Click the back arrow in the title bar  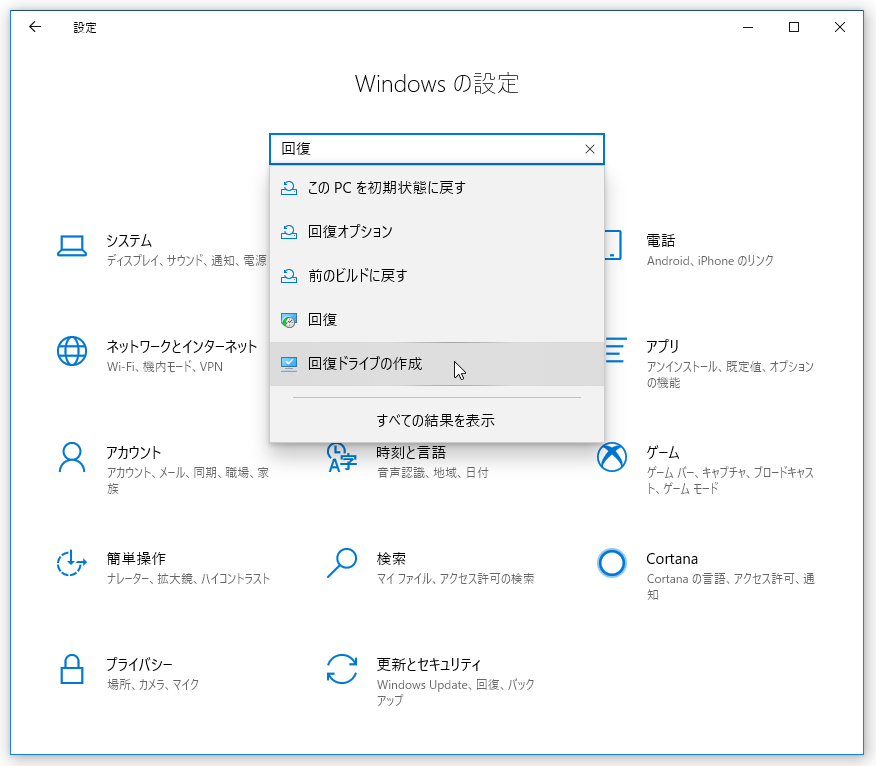[x=35, y=27]
